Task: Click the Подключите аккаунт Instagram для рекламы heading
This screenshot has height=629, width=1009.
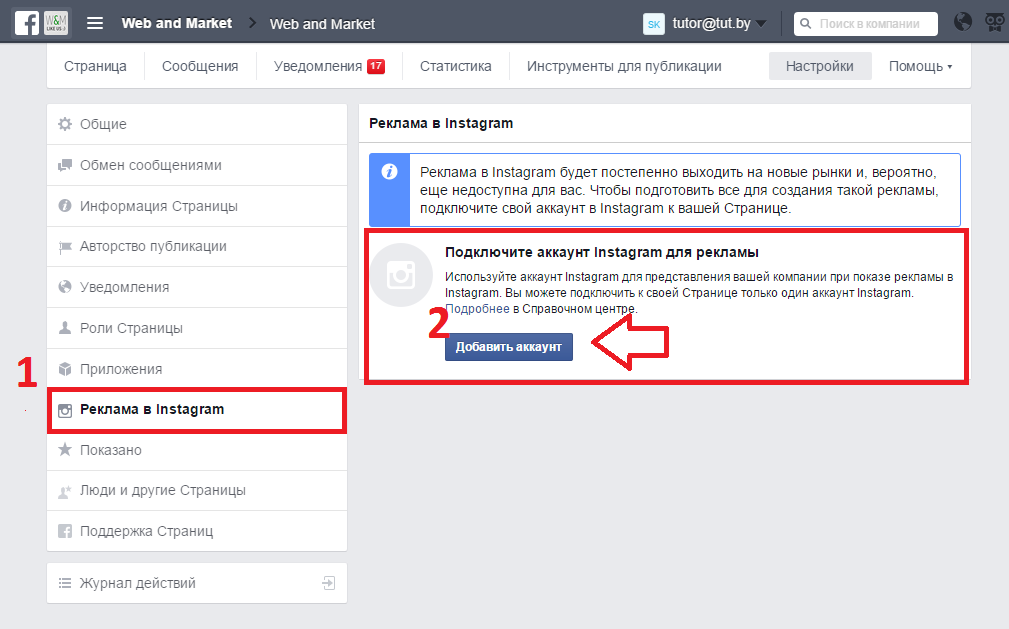Action: coord(602,252)
